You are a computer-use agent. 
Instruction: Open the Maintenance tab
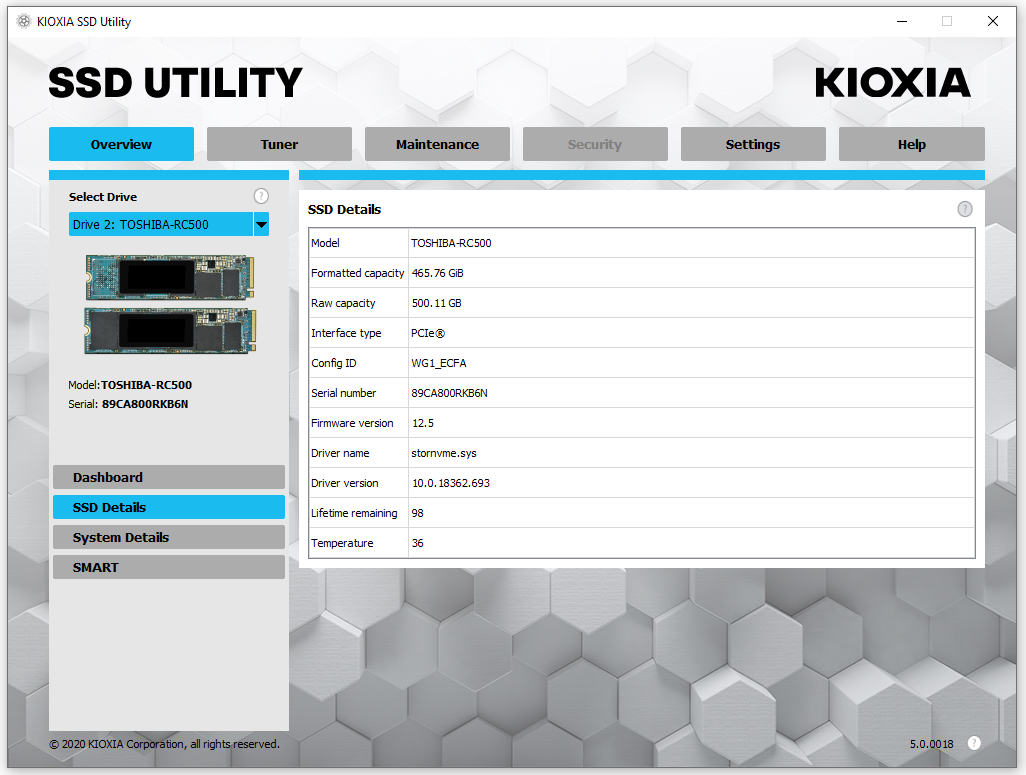click(437, 144)
